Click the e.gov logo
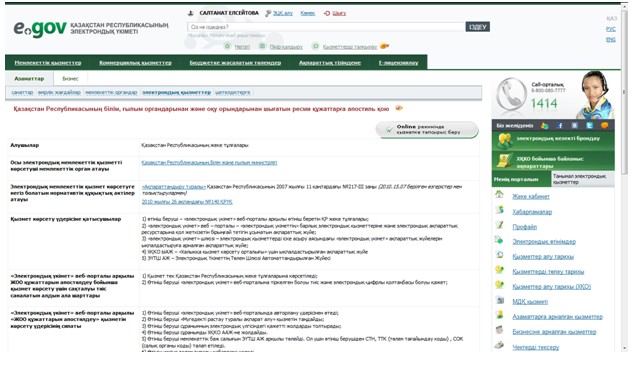The image size is (634, 383). click(x=40, y=28)
